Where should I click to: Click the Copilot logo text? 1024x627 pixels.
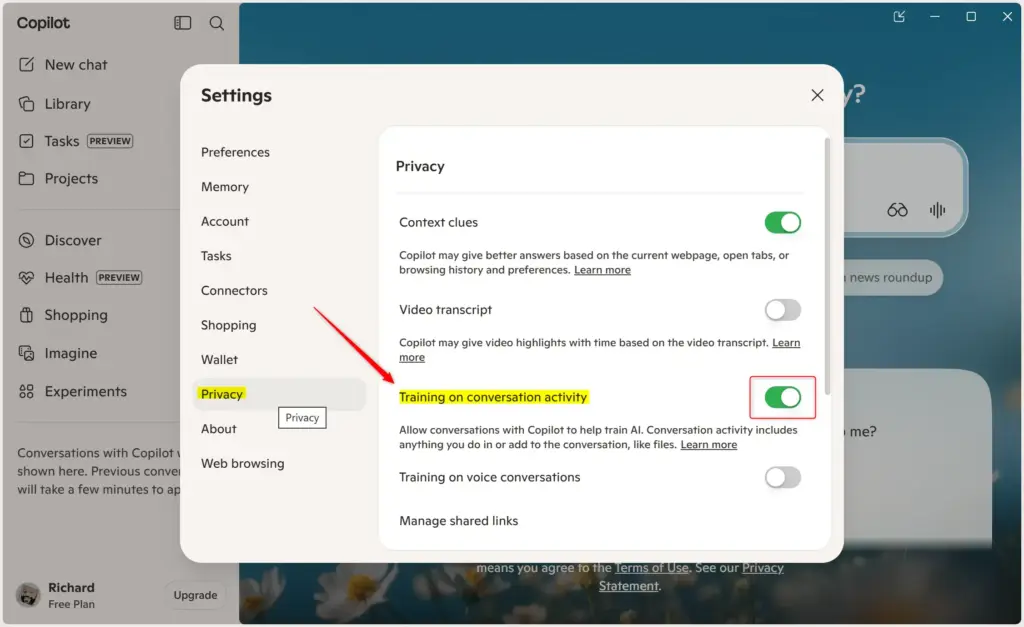coord(43,23)
